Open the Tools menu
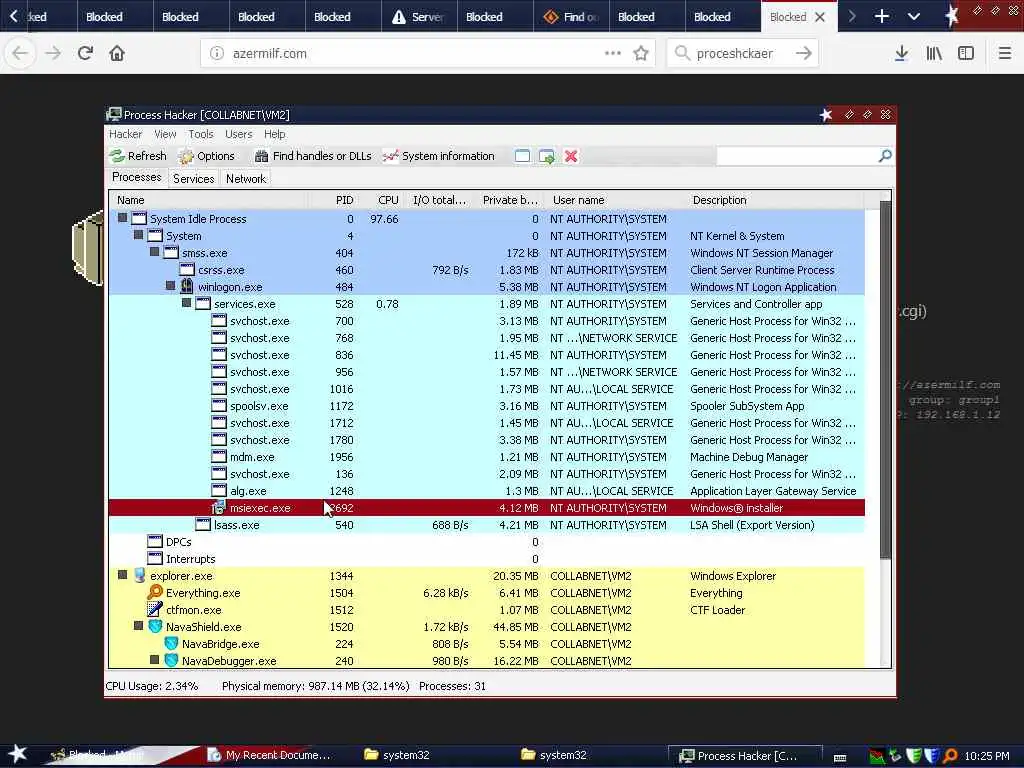Screen dimensions: 1024x768 click(x=200, y=134)
